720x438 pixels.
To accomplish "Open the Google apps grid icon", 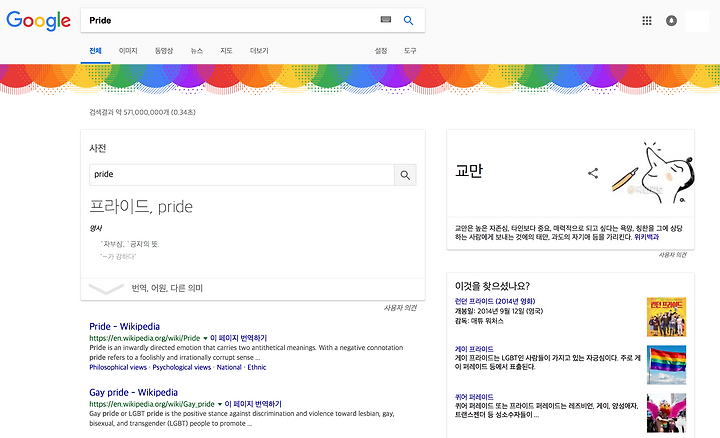I will click(x=647, y=20).
